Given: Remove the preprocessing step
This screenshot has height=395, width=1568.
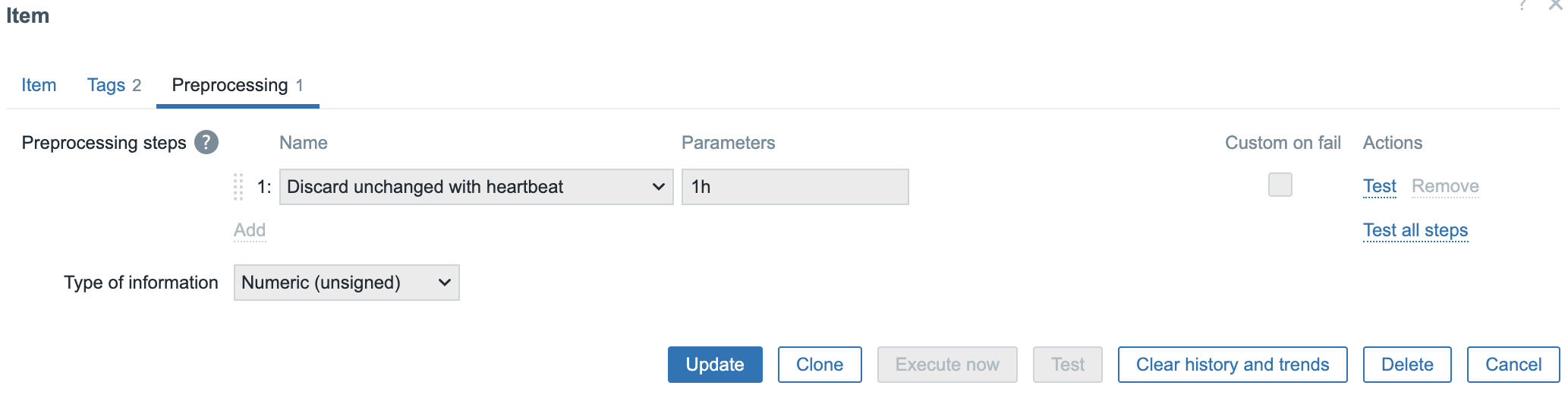Looking at the screenshot, I should click(x=1445, y=186).
